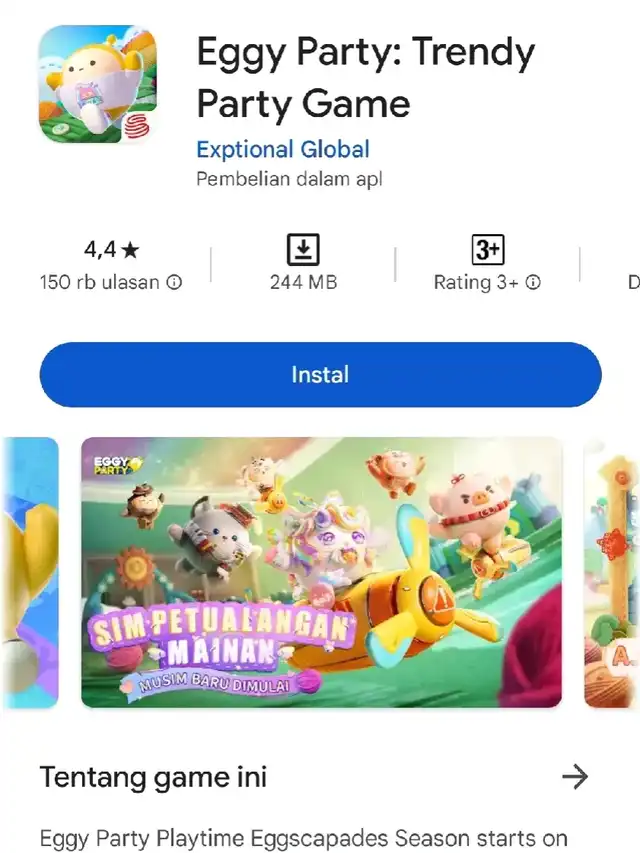The height and width of the screenshot is (853, 640).
Task: Tap the Instal button
Action: coord(321,374)
